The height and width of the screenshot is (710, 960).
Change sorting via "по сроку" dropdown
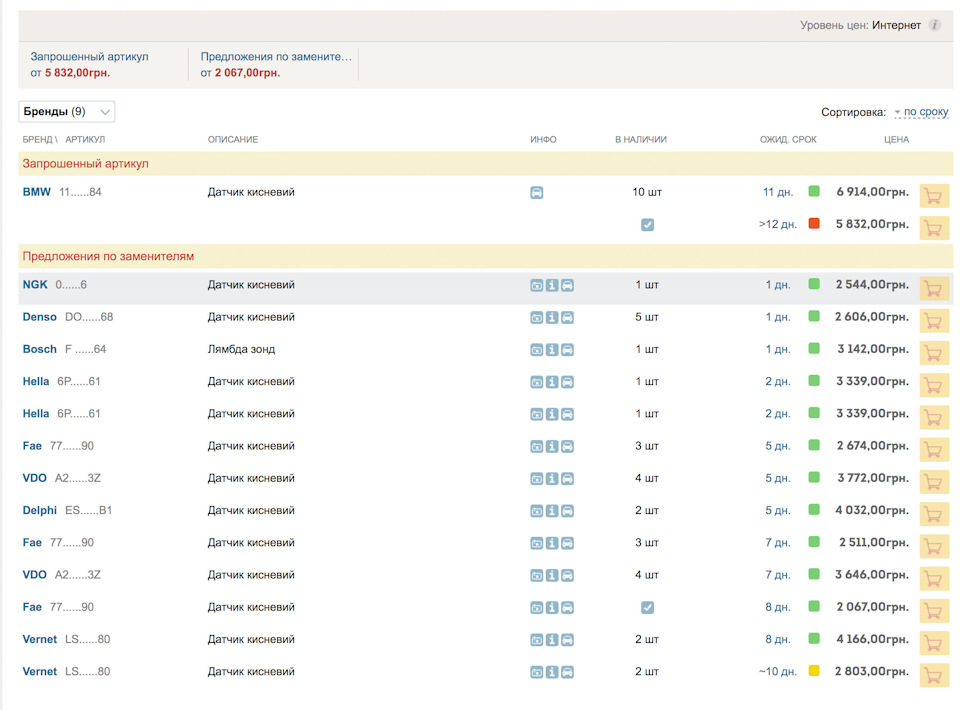pos(921,112)
